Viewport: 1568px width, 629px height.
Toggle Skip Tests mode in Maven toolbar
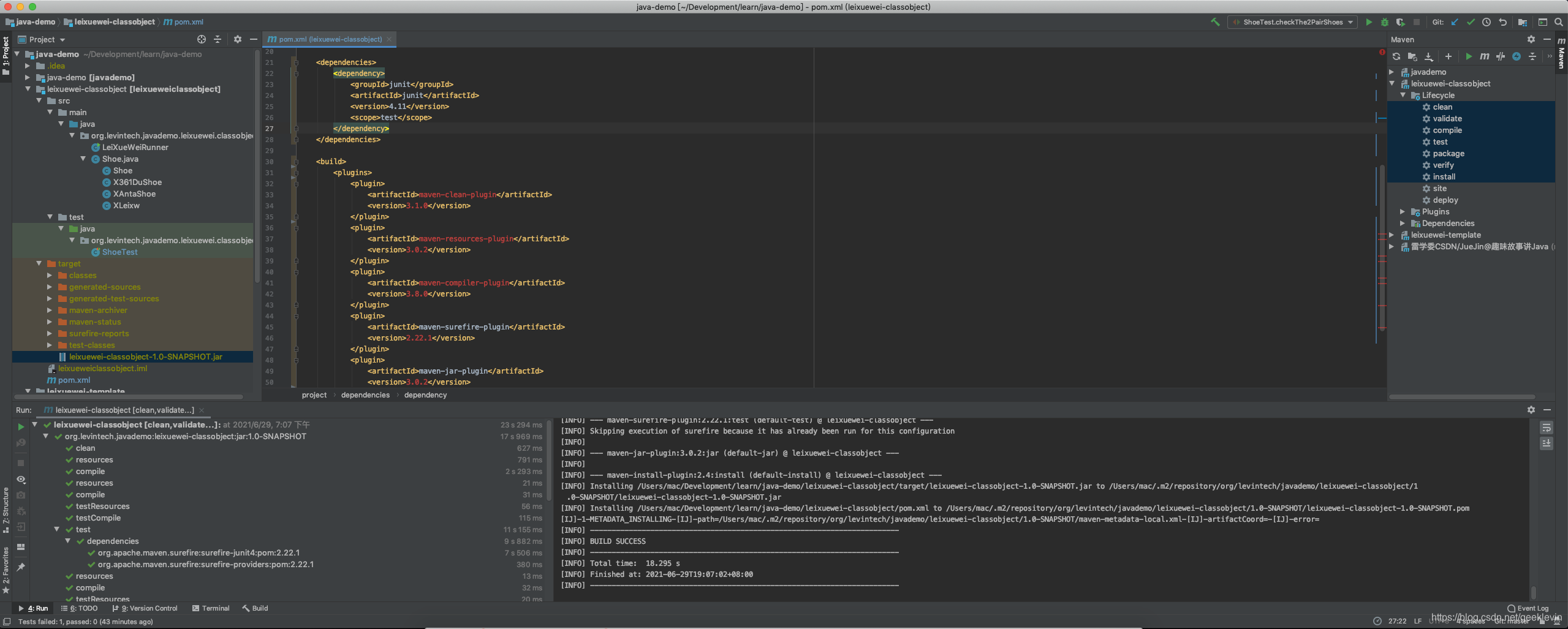pyautogui.click(x=1517, y=56)
